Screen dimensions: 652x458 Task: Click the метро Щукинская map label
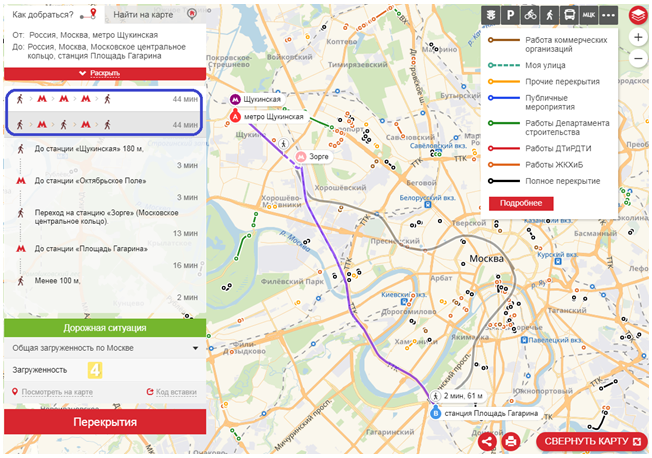click(274, 117)
